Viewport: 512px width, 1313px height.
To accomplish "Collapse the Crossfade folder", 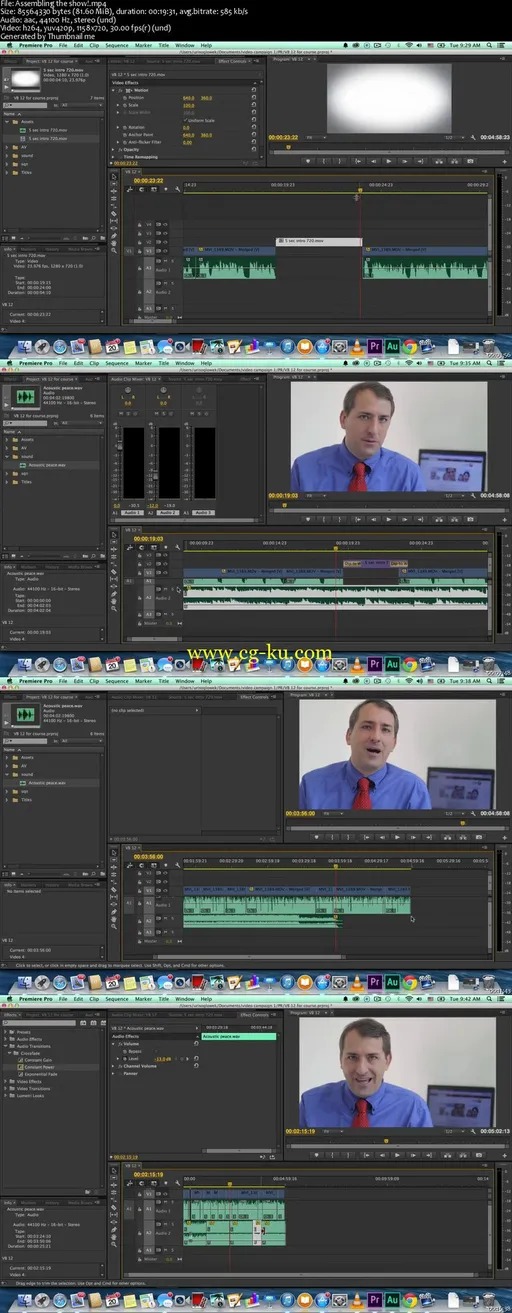I will (9, 1053).
